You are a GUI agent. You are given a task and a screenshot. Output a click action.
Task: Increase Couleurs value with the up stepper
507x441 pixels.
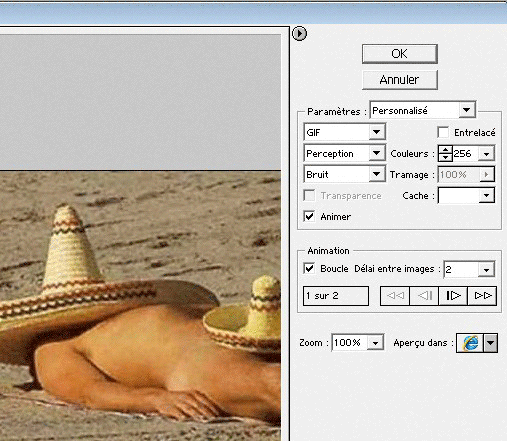(x=445, y=150)
